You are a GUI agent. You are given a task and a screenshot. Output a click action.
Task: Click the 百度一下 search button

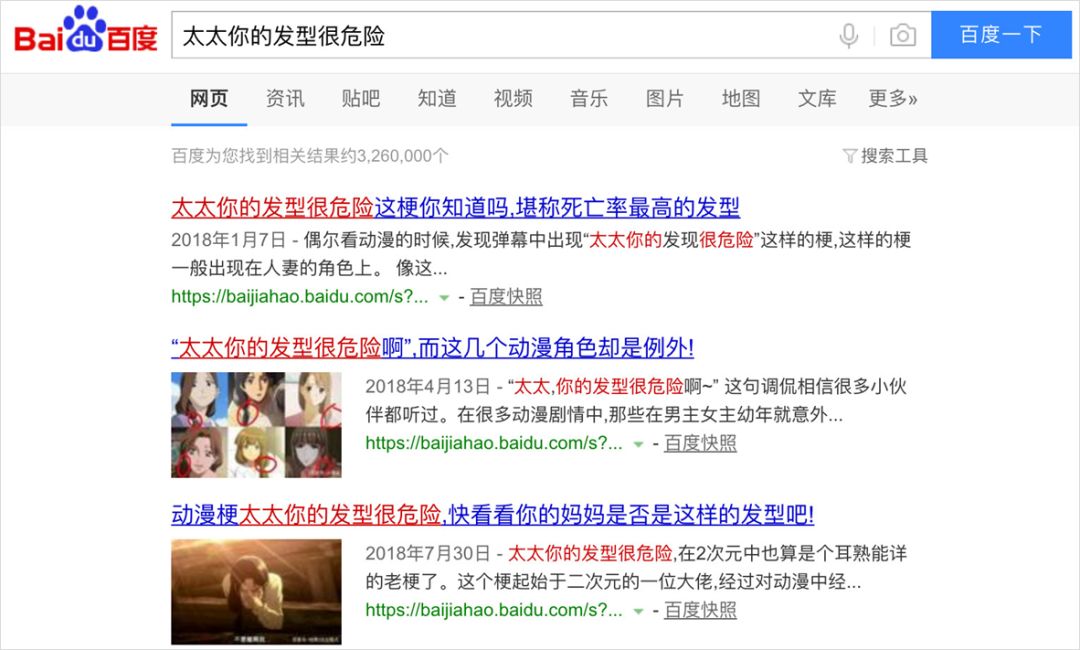1001,34
